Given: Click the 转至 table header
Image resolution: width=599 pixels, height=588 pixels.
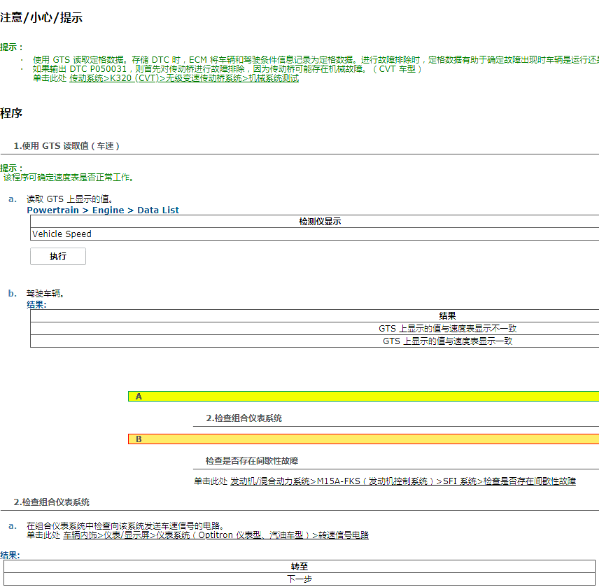Looking at the screenshot, I should 300,567.
